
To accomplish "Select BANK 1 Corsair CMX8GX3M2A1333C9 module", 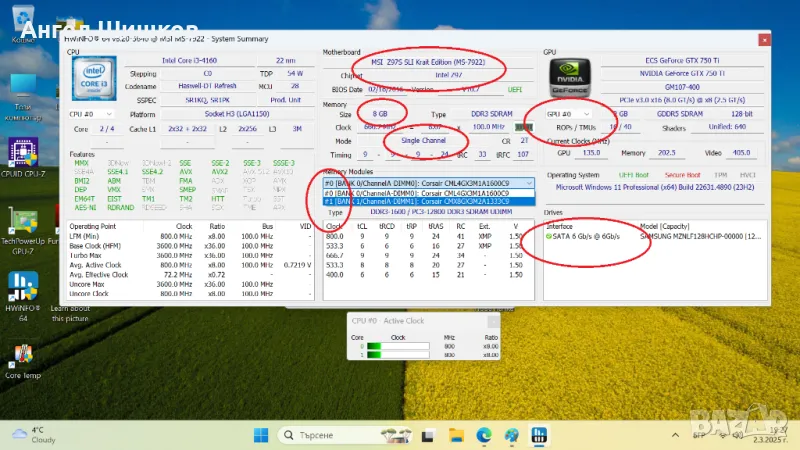I will (x=430, y=202).
